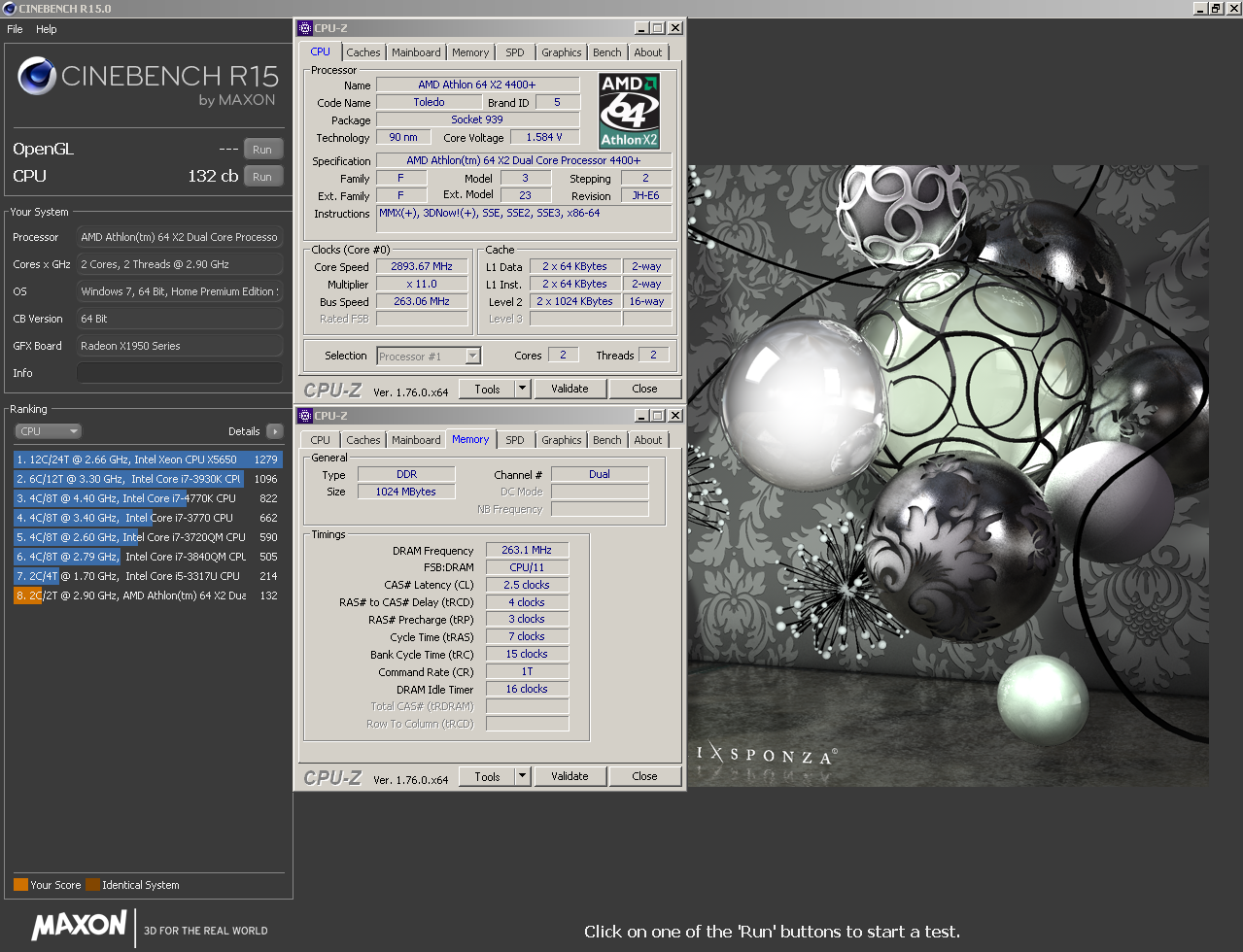This screenshot has height=952, width=1243.
Task: Click the rendered spheres scene image
Action: coord(948,476)
